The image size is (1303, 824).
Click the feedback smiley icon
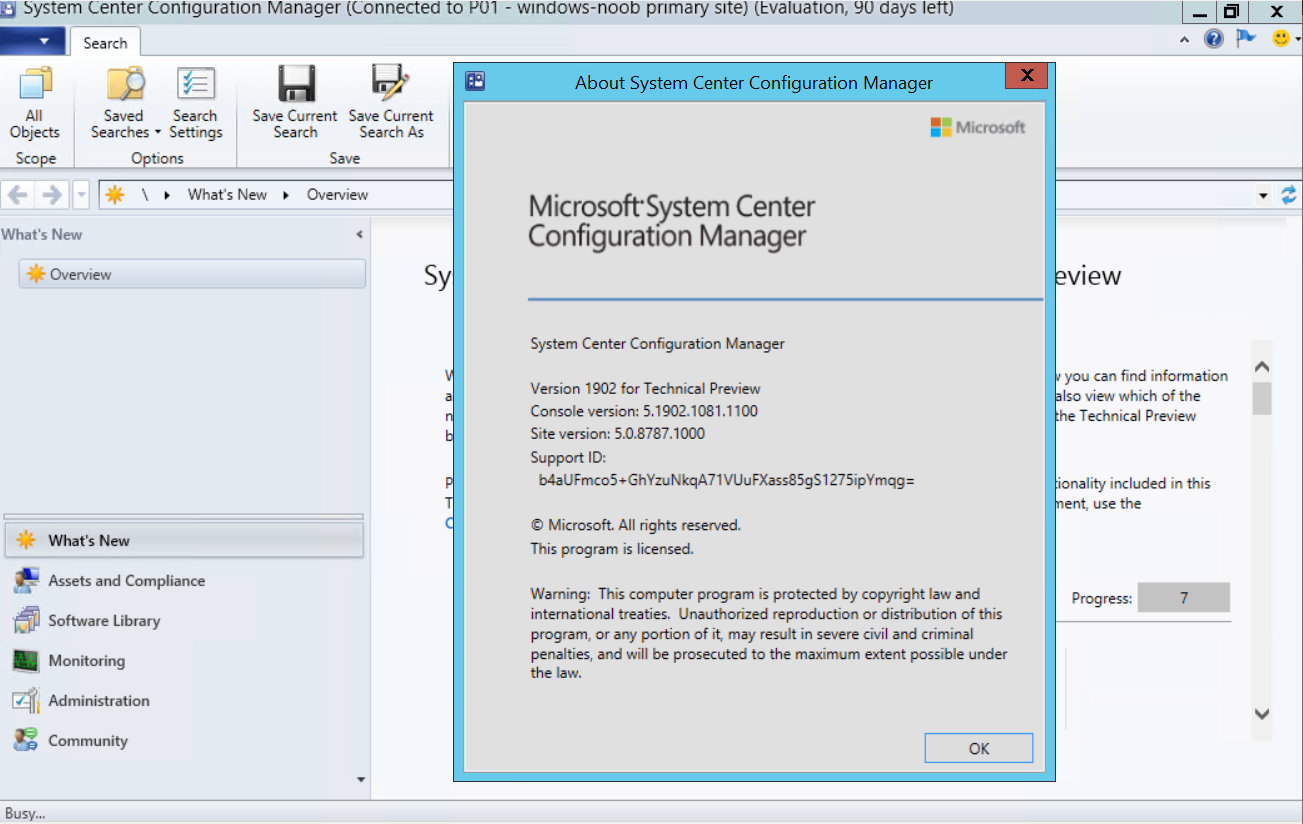point(1279,38)
